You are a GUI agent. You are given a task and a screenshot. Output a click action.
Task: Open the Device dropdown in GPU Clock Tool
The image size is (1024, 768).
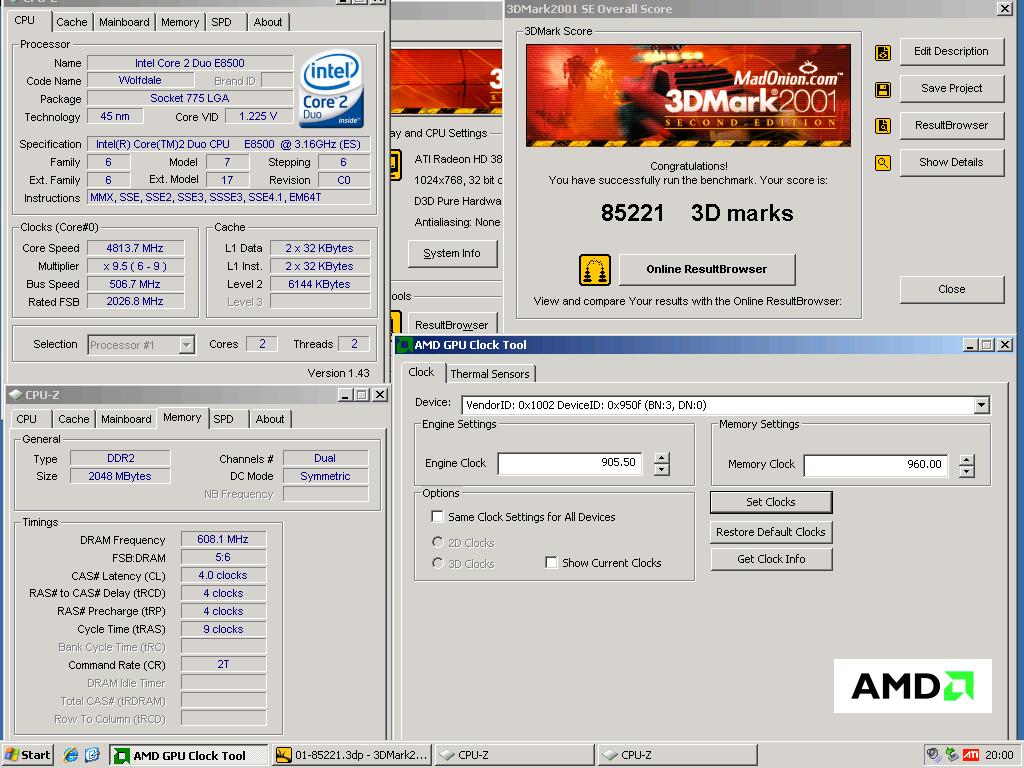[x=981, y=406]
